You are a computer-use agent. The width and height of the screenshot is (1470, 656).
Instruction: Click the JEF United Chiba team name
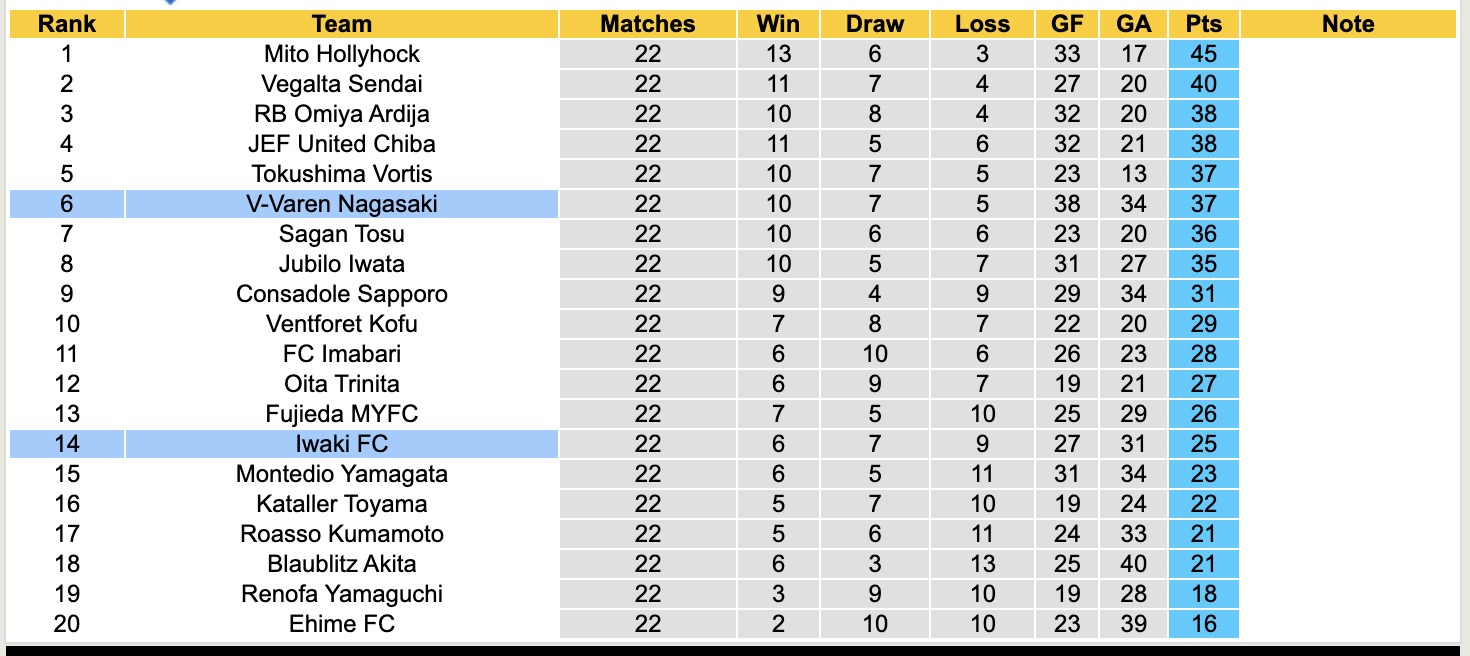point(342,144)
